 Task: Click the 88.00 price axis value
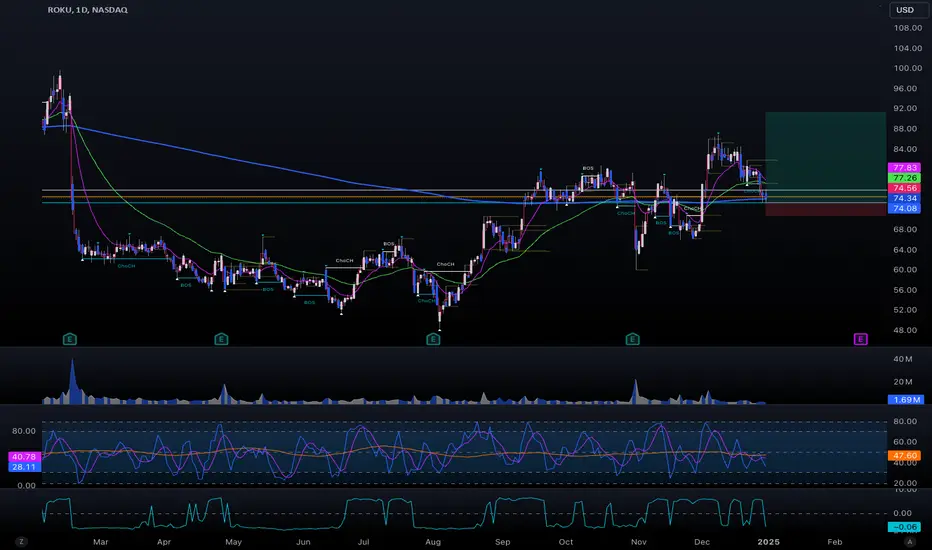905,128
